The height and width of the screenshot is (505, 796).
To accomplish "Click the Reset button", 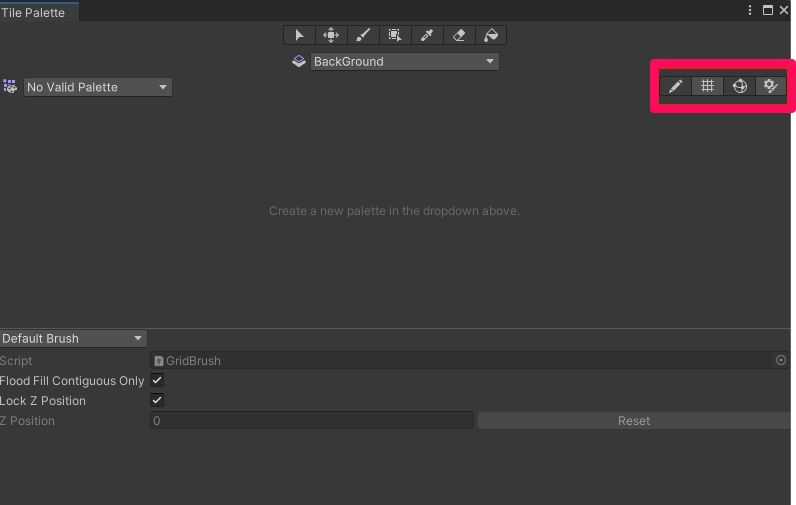I will (x=634, y=420).
